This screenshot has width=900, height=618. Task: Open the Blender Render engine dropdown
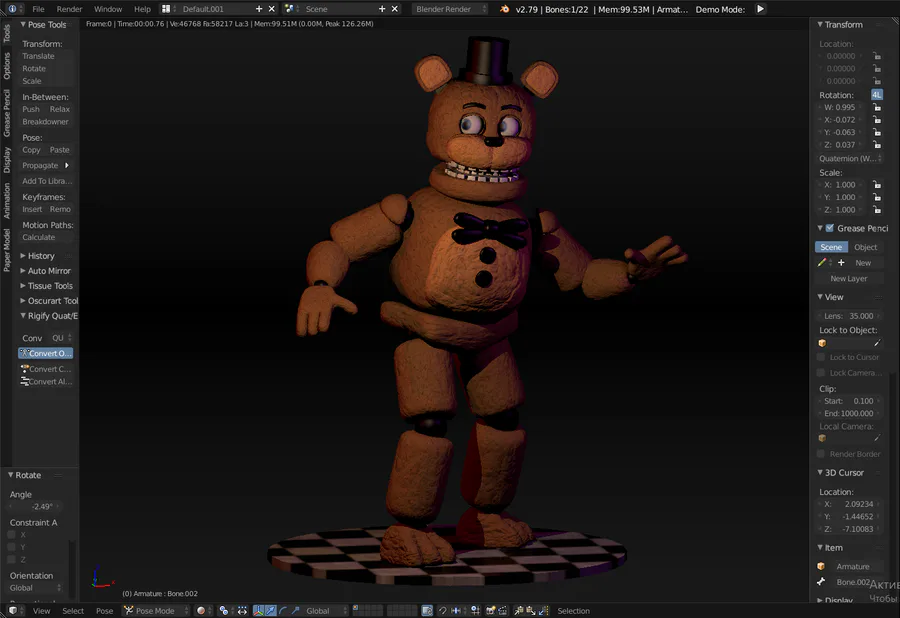click(x=449, y=9)
